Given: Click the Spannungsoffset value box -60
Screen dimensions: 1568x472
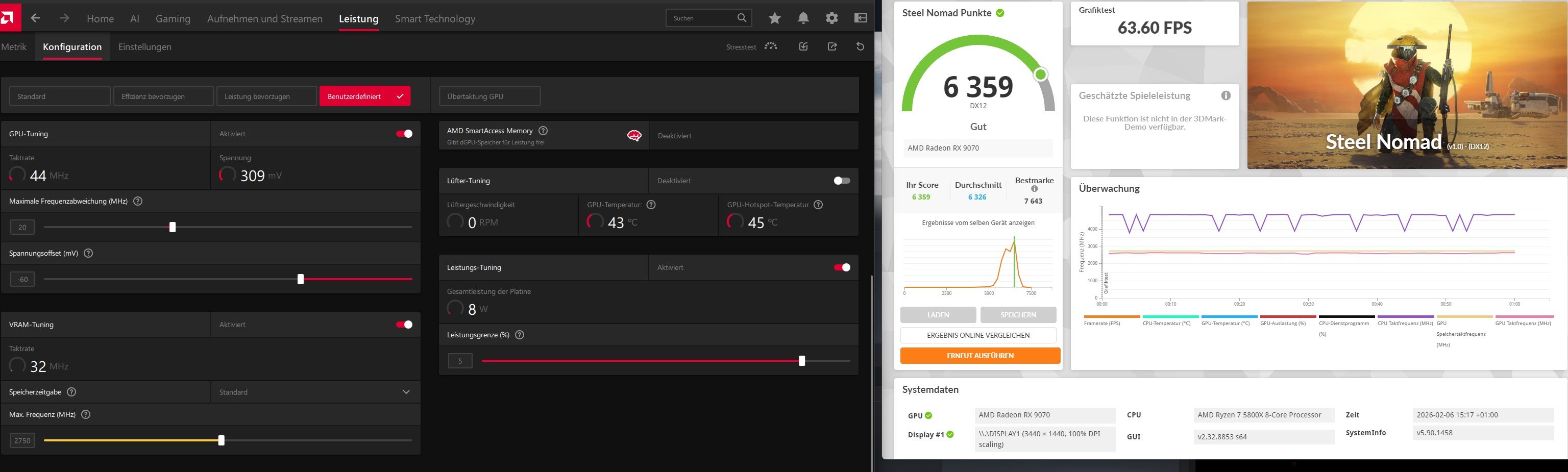Looking at the screenshot, I should click(x=22, y=280).
